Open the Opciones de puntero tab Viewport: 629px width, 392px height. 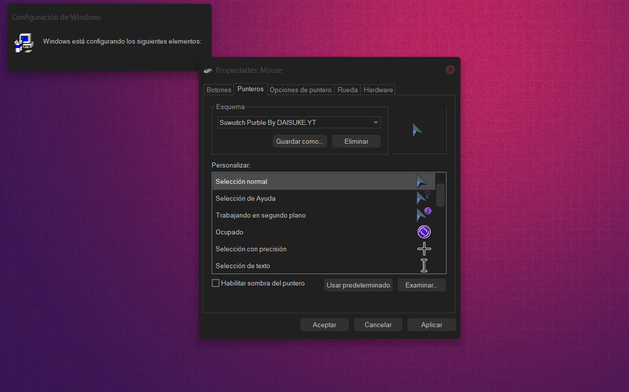click(300, 90)
